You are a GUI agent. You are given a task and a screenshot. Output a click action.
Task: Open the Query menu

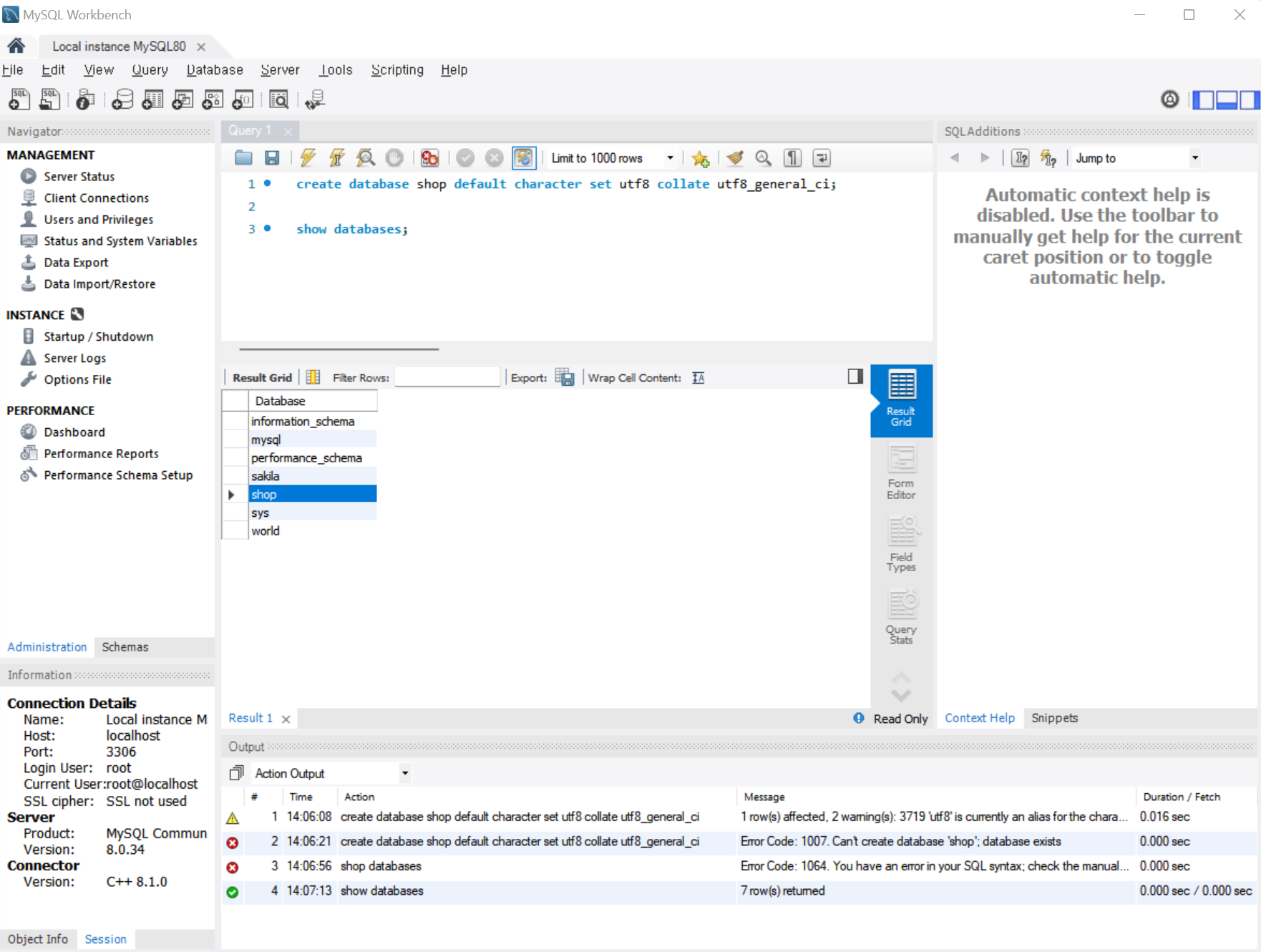click(150, 70)
